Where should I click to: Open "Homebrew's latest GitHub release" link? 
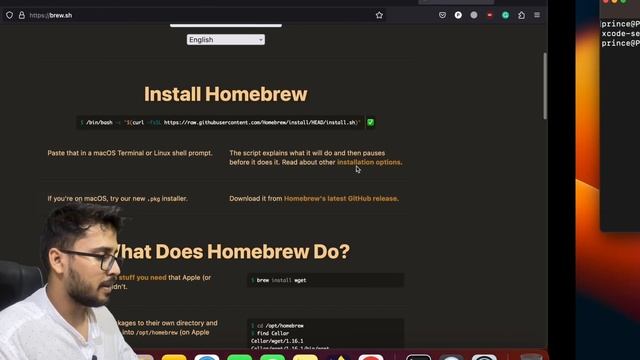340,198
